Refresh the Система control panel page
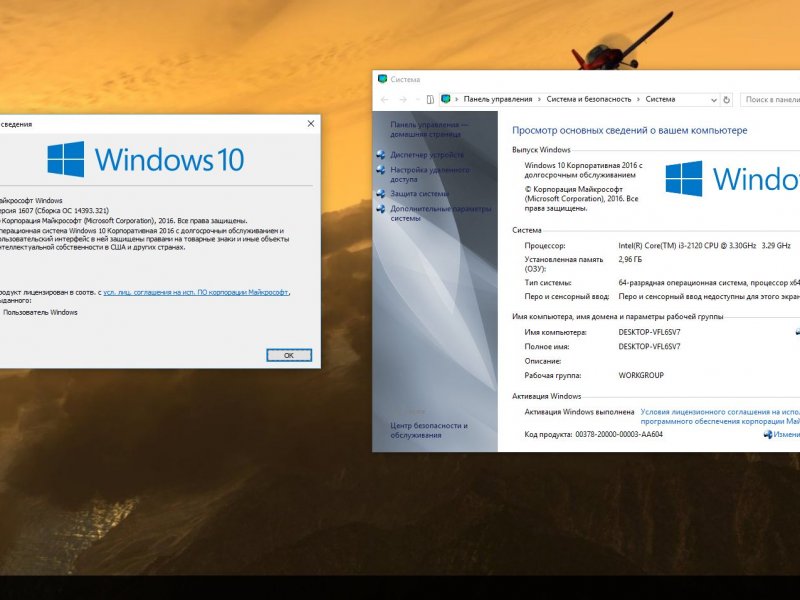Viewport: 800px width, 600px height. pyautogui.click(x=727, y=100)
